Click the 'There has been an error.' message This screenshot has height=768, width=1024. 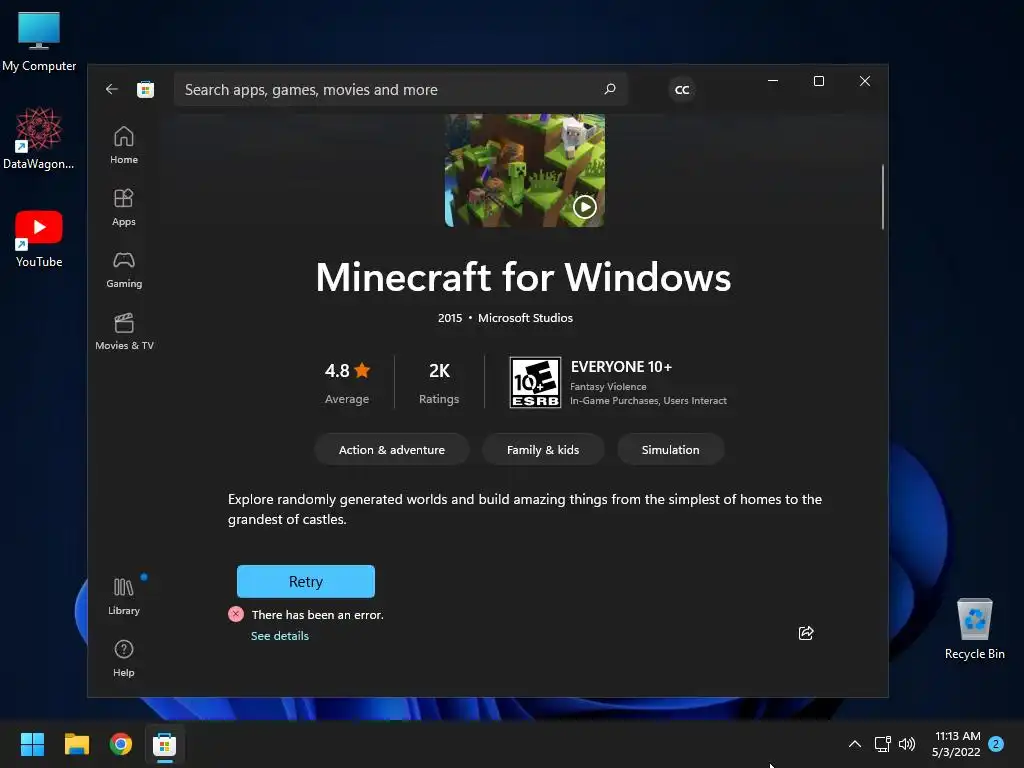317,615
